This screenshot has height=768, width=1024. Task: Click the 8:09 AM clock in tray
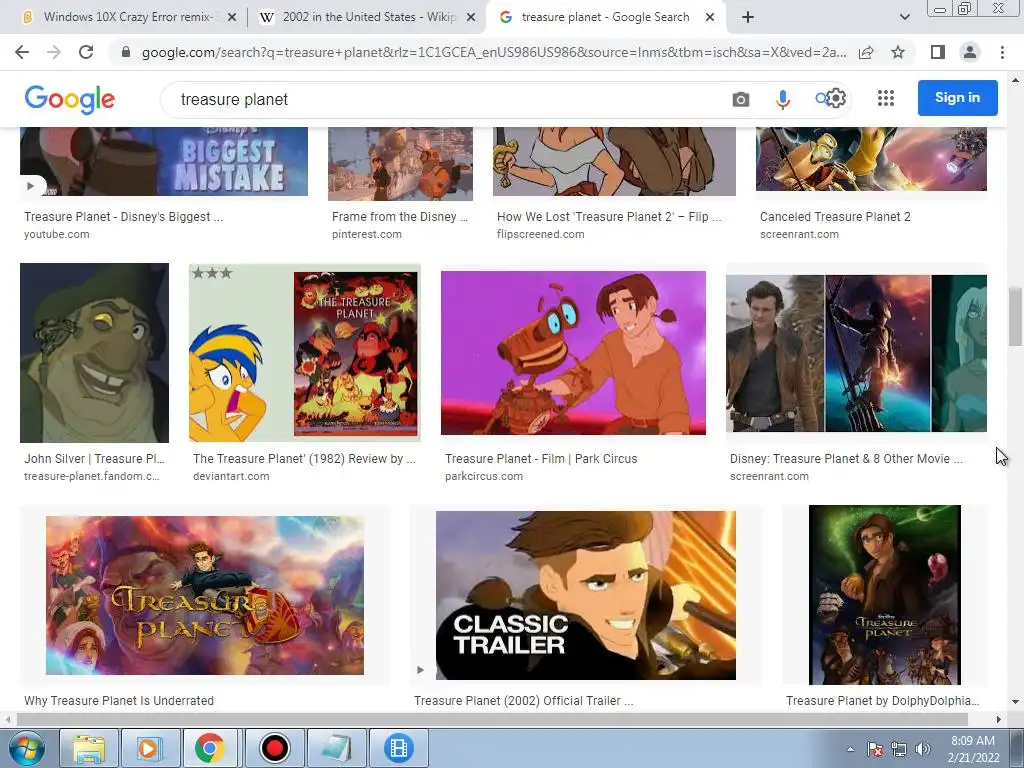tap(973, 741)
